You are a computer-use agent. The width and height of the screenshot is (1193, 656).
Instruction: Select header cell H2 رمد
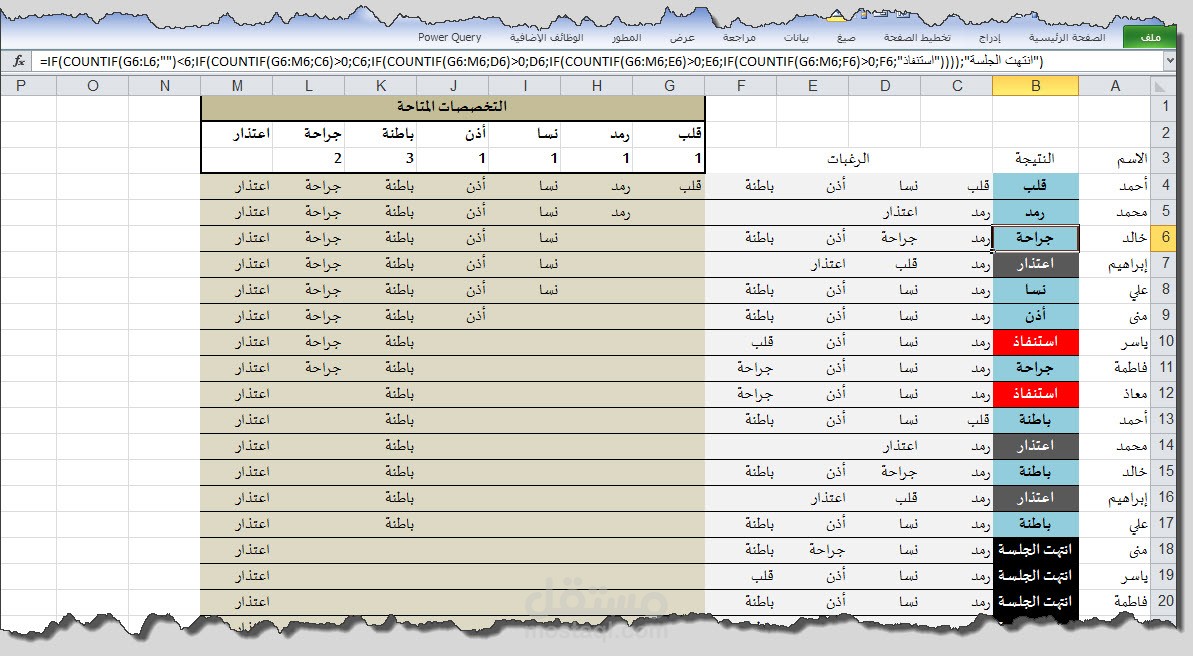pyautogui.click(x=596, y=134)
